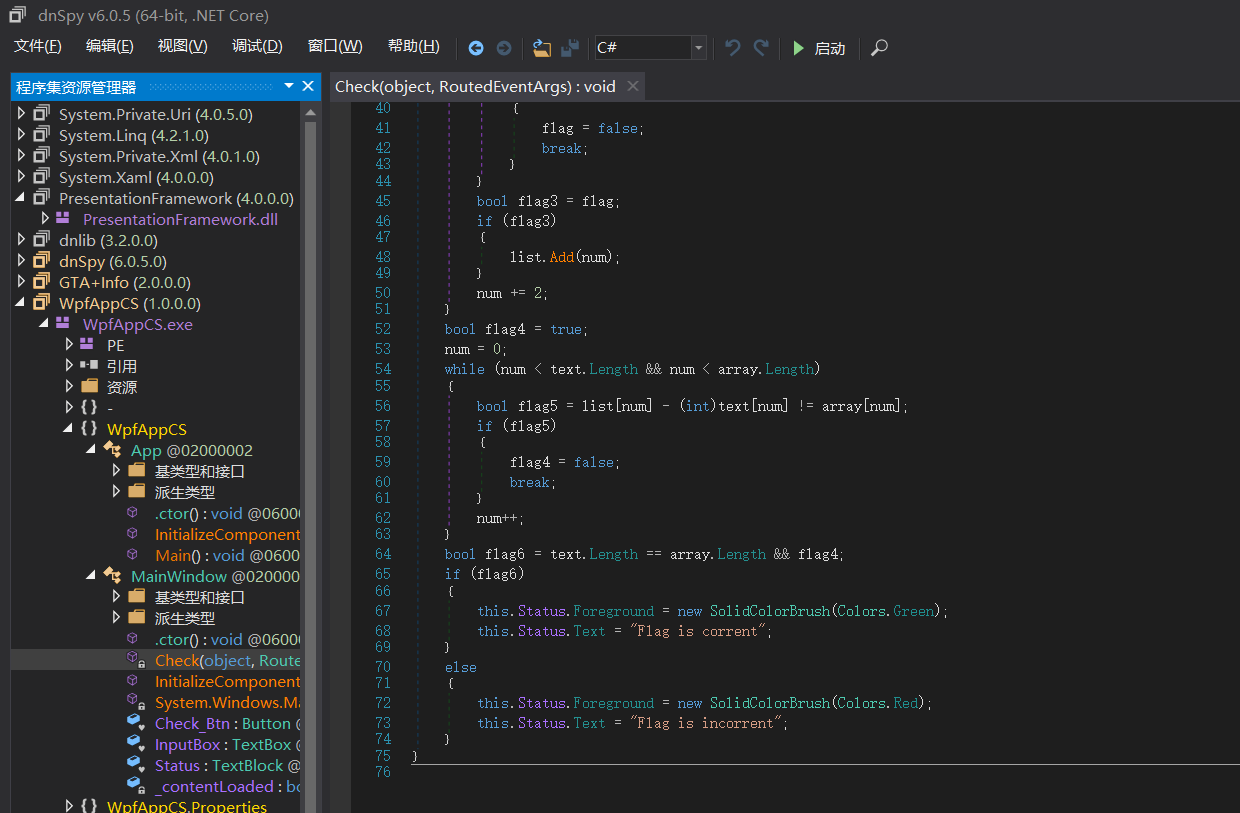This screenshot has height=813, width=1240.
Task: Click the open file toolbar icon
Action: click(x=542, y=48)
